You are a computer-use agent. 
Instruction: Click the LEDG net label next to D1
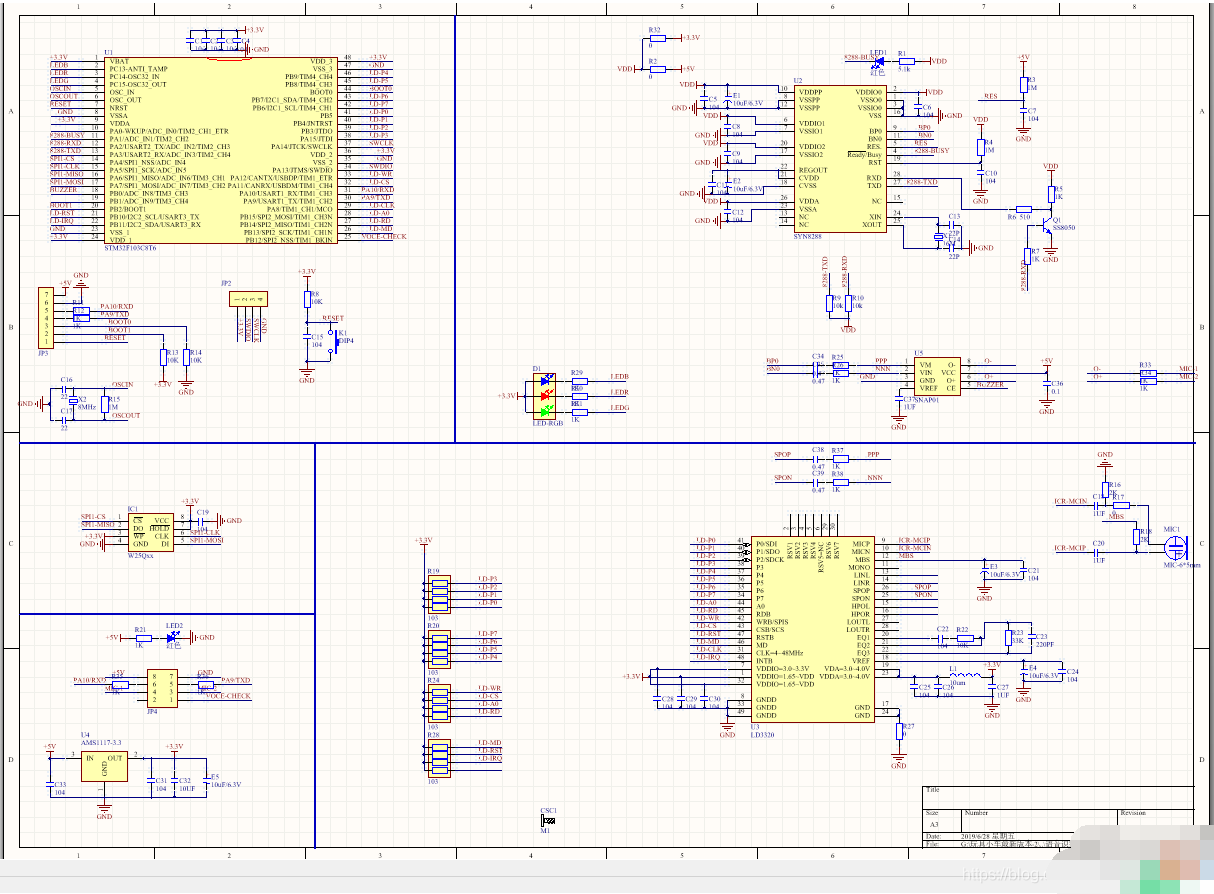click(619, 407)
